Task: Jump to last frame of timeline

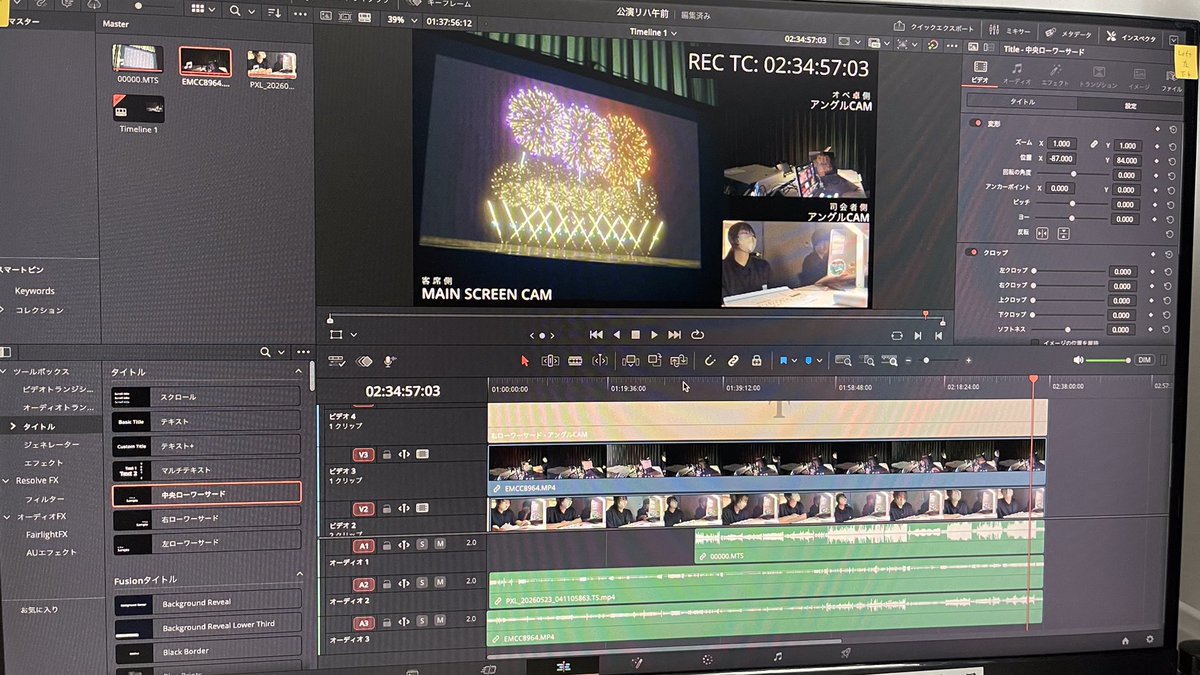Action: [x=674, y=335]
